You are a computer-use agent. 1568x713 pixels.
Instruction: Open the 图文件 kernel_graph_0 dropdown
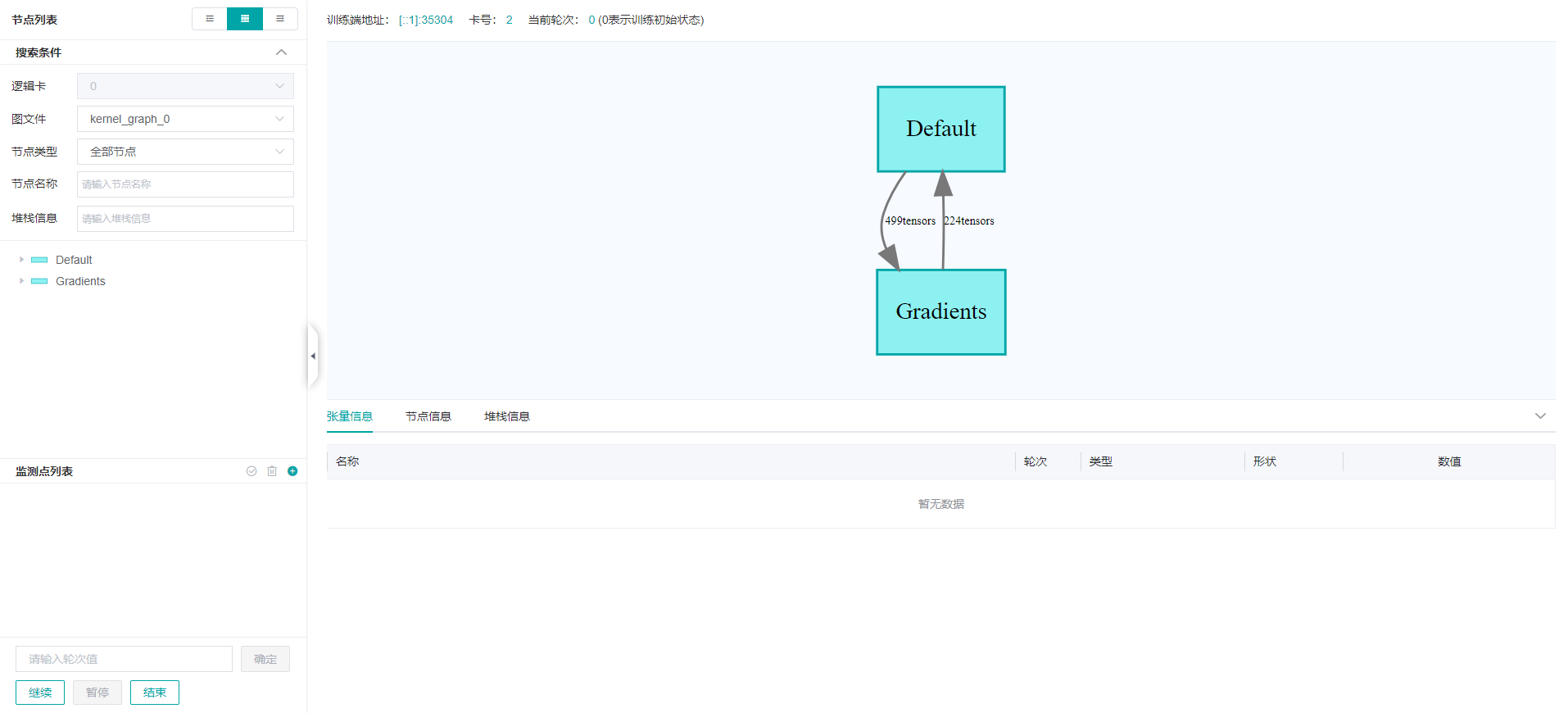185,119
